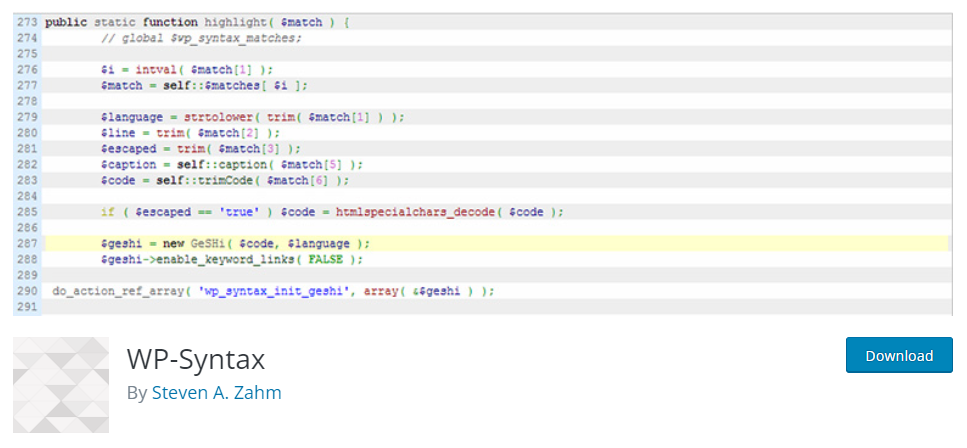Open Steven A. Zahm author link
The image size is (967, 448).
point(216,392)
